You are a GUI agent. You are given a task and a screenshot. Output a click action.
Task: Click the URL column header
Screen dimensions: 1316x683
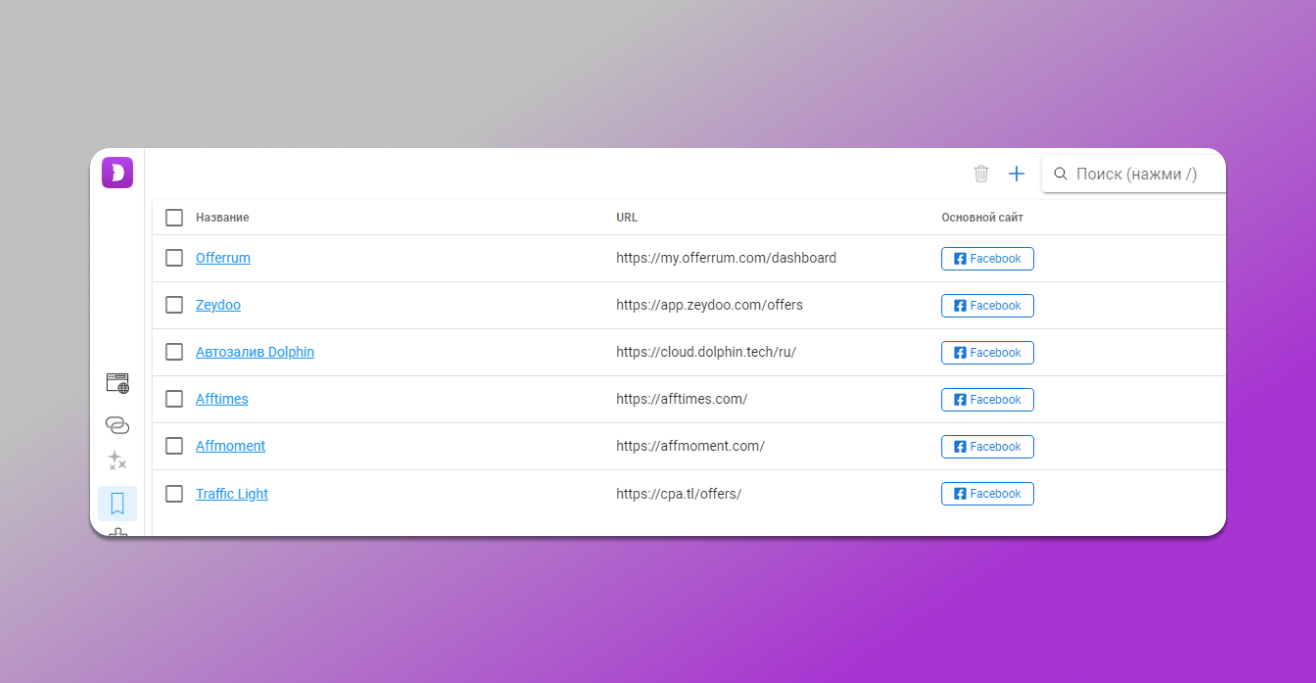[x=626, y=218]
